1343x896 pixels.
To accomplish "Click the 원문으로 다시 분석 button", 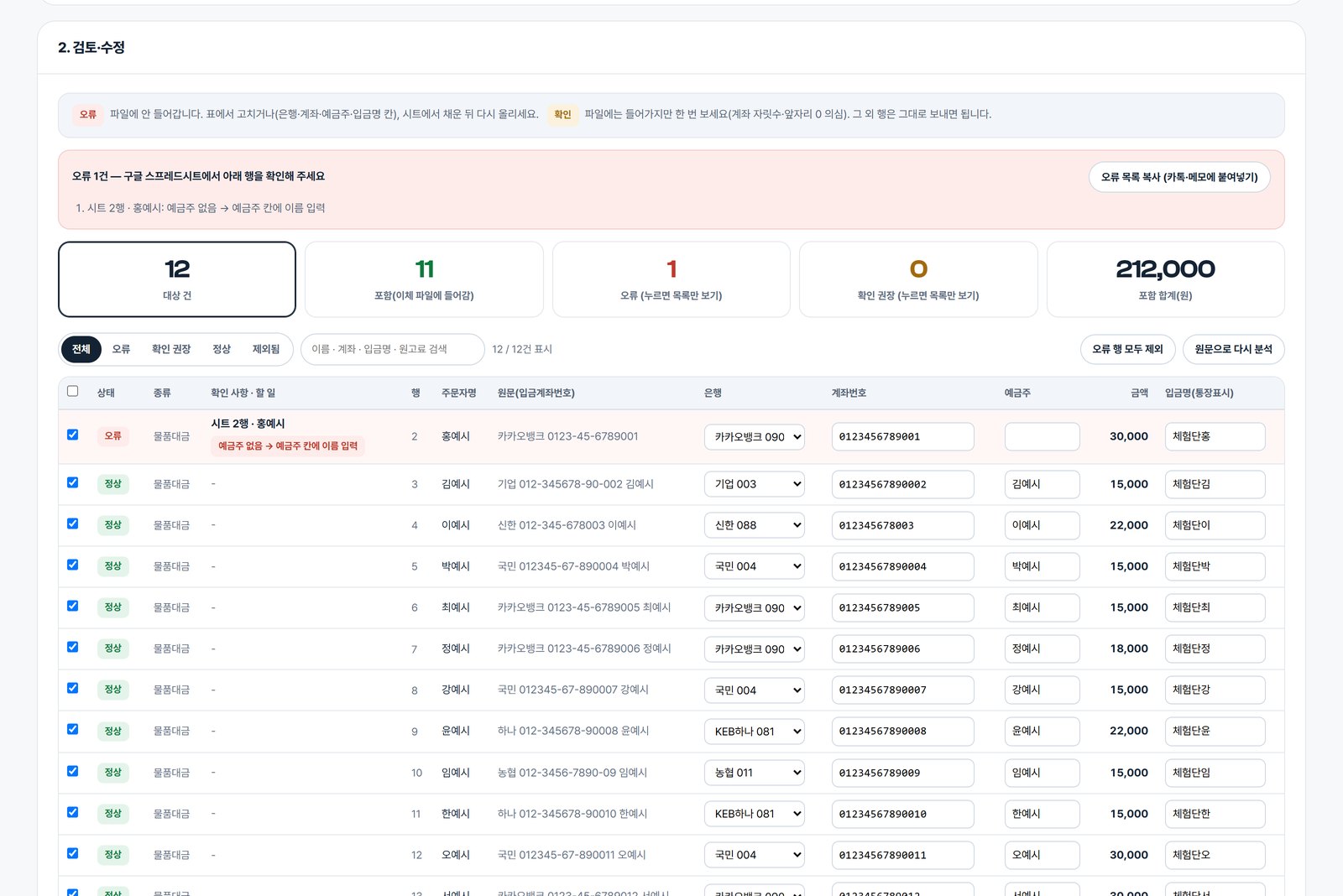I will click(x=1233, y=349).
